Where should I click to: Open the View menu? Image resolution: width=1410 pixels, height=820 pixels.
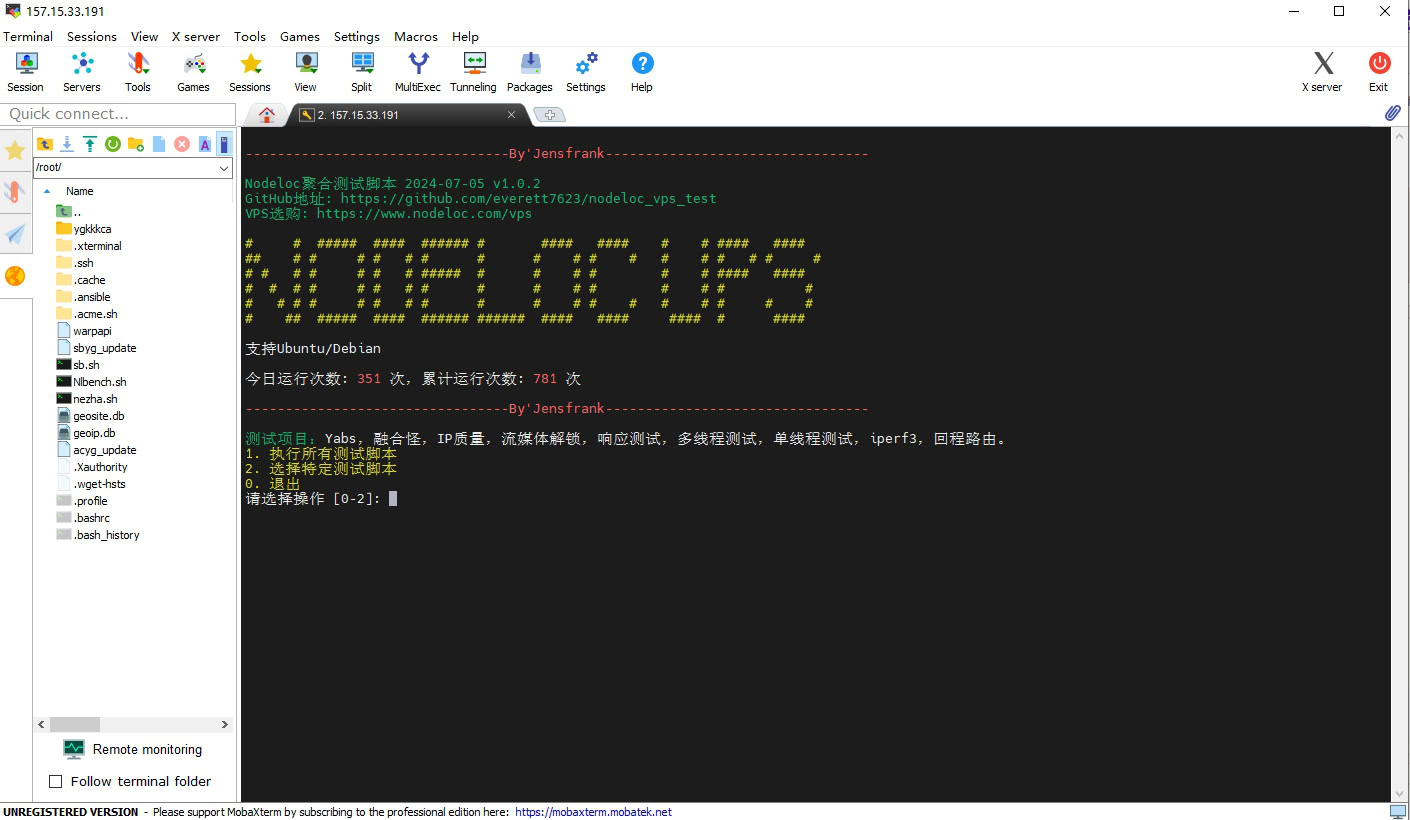(x=144, y=36)
